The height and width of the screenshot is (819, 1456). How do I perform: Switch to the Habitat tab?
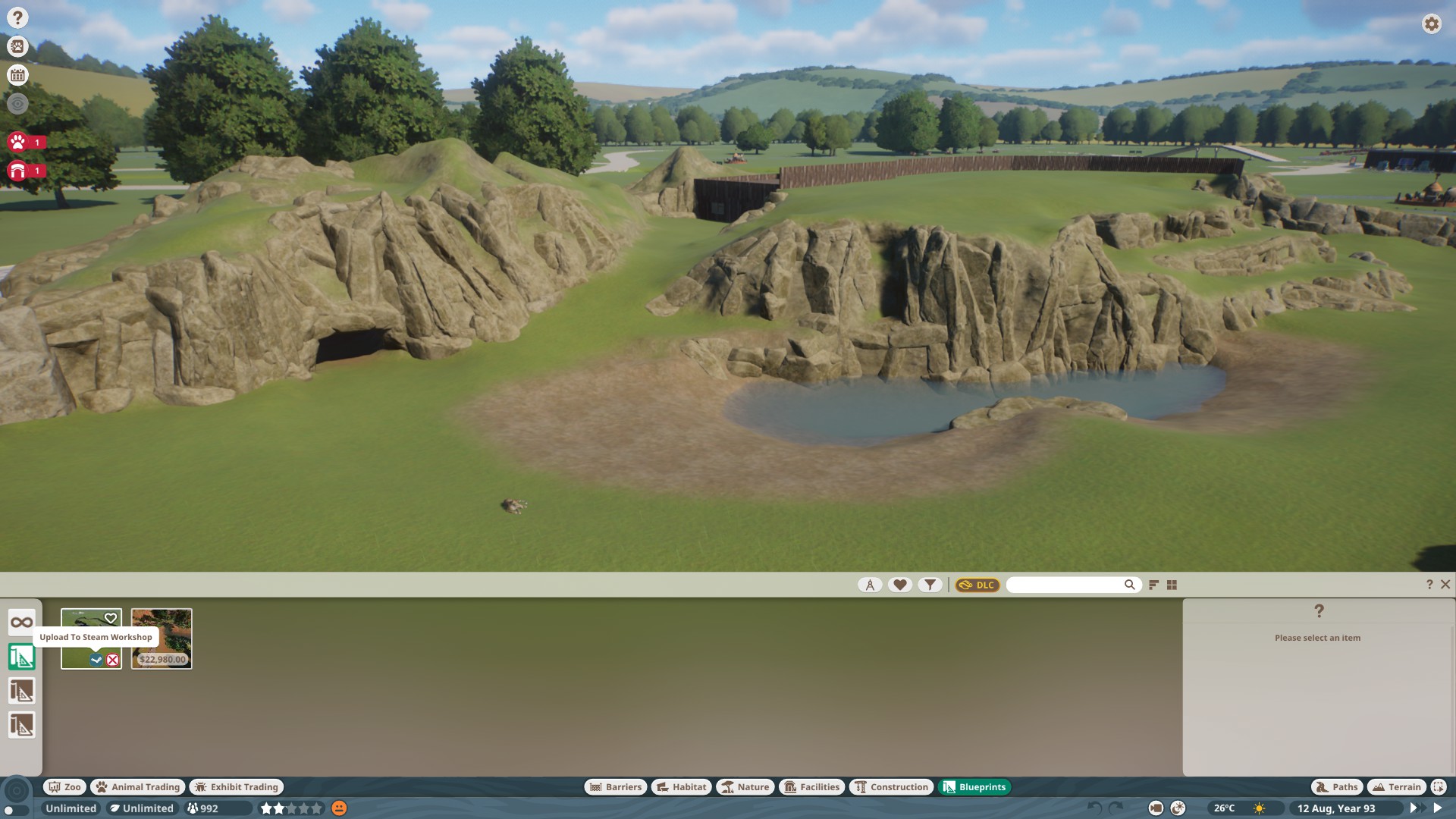click(x=681, y=787)
